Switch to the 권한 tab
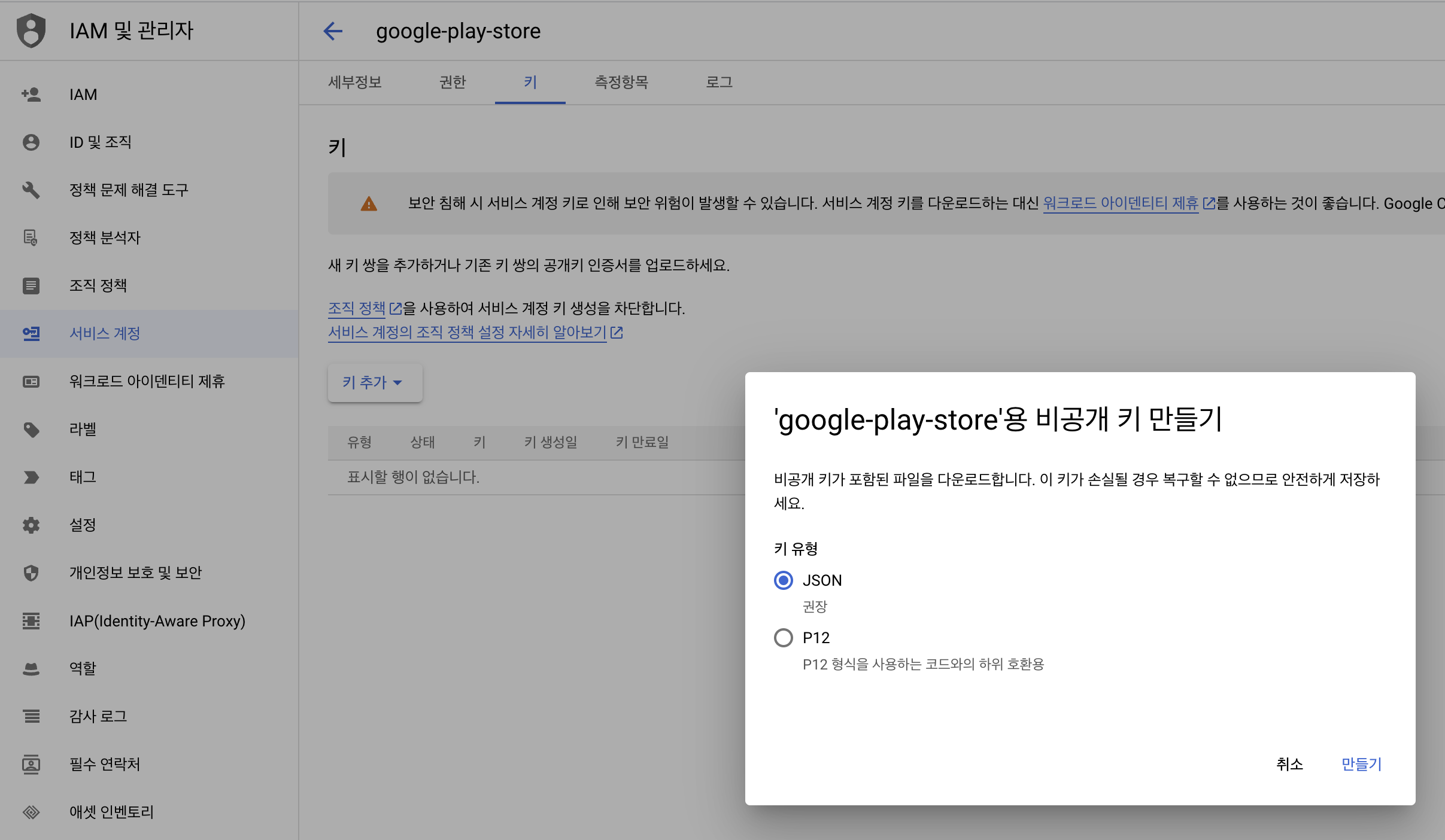This screenshot has height=840, width=1445. coord(453,82)
